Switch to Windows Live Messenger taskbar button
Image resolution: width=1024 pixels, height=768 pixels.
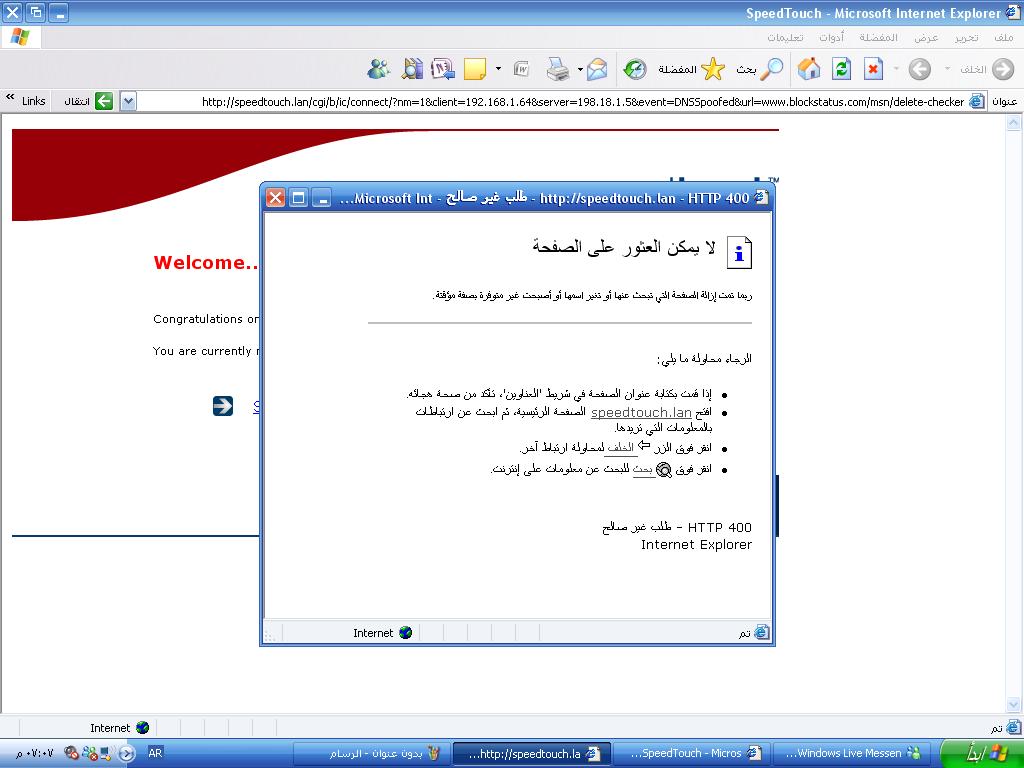tap(852, 754)
